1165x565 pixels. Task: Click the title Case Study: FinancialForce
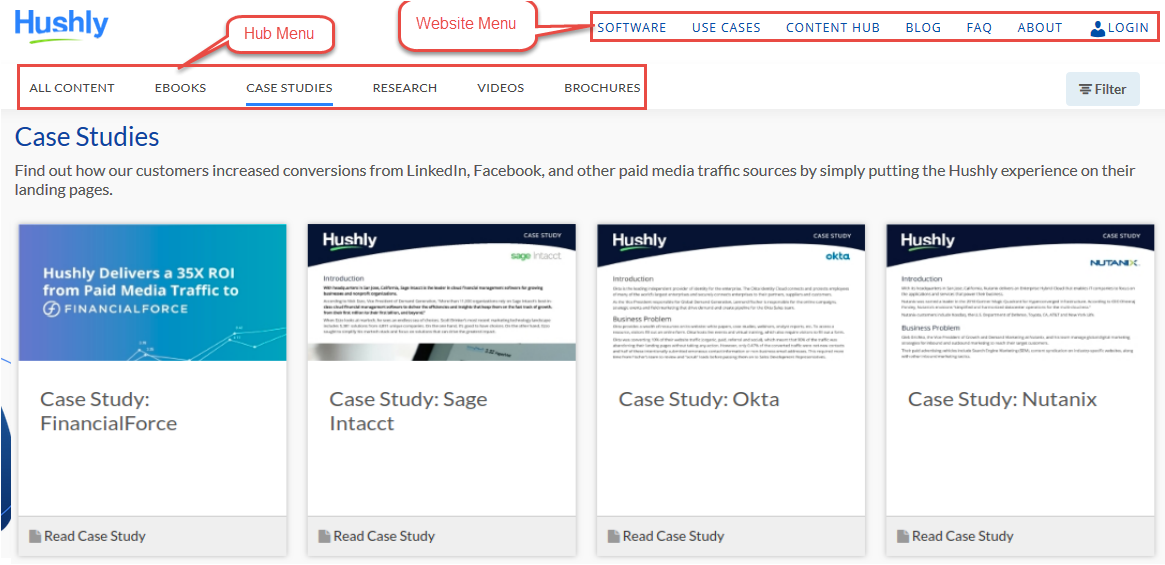[108, 411]
